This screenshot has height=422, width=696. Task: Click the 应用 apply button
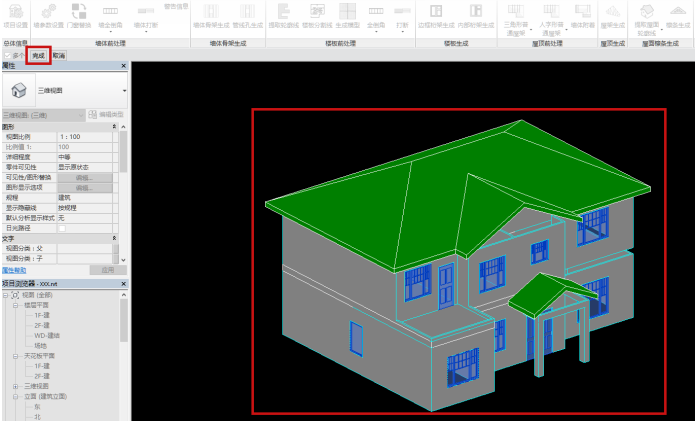[108, 270]
